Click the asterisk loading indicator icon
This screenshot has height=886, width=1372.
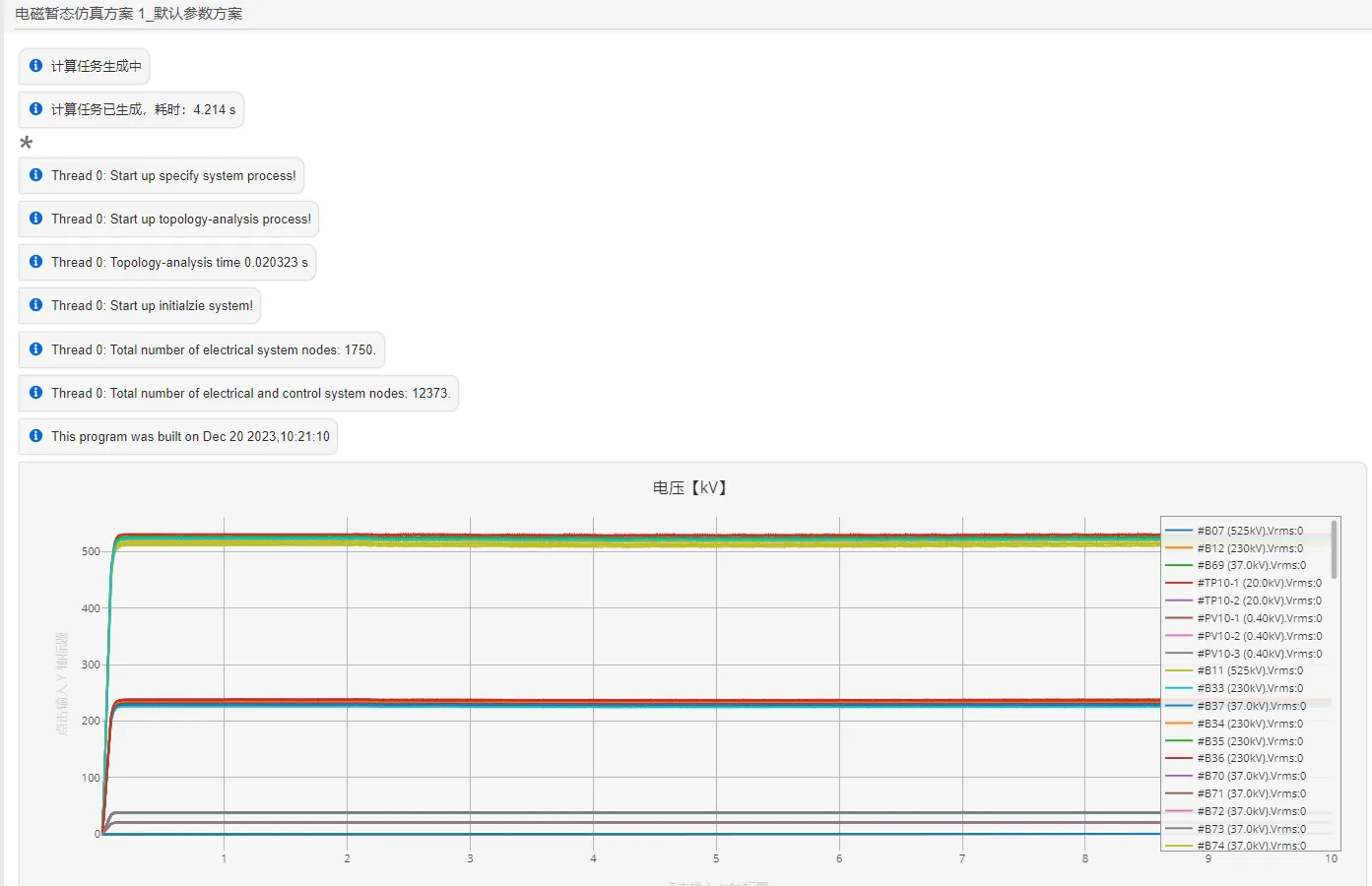pos(27,143)
